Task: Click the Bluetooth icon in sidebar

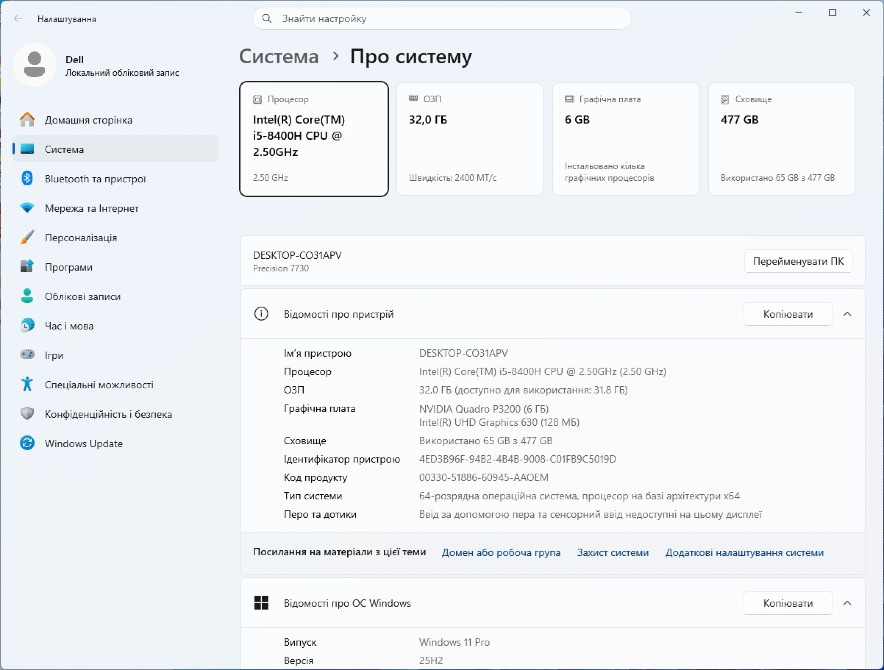Action: click(x=27, y=179)
